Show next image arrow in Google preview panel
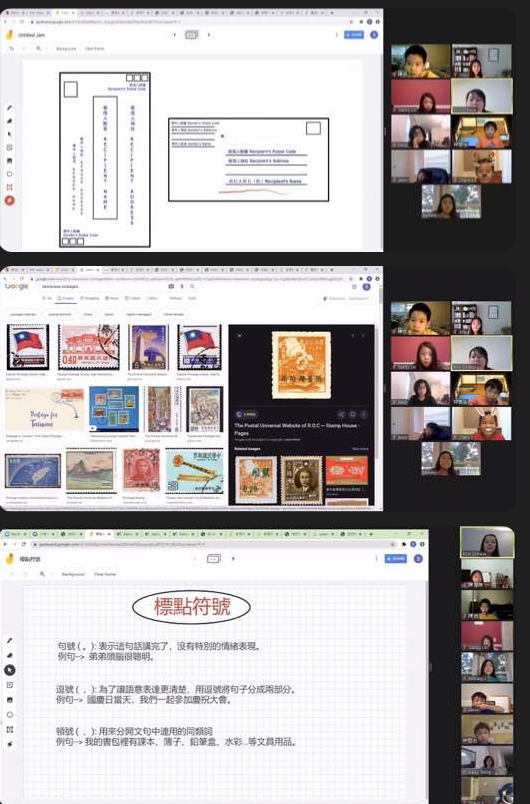 tap(363, 335)
